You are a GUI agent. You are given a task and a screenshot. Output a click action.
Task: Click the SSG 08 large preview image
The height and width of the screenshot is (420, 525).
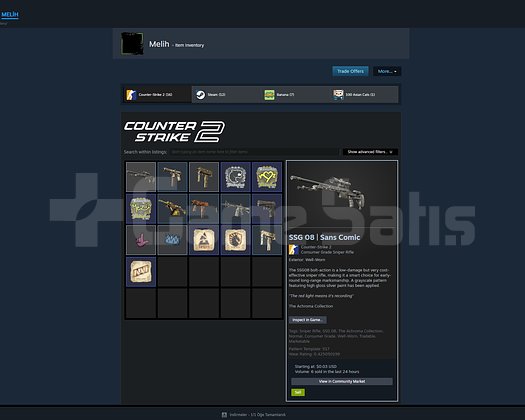click(x=327, y=191)
